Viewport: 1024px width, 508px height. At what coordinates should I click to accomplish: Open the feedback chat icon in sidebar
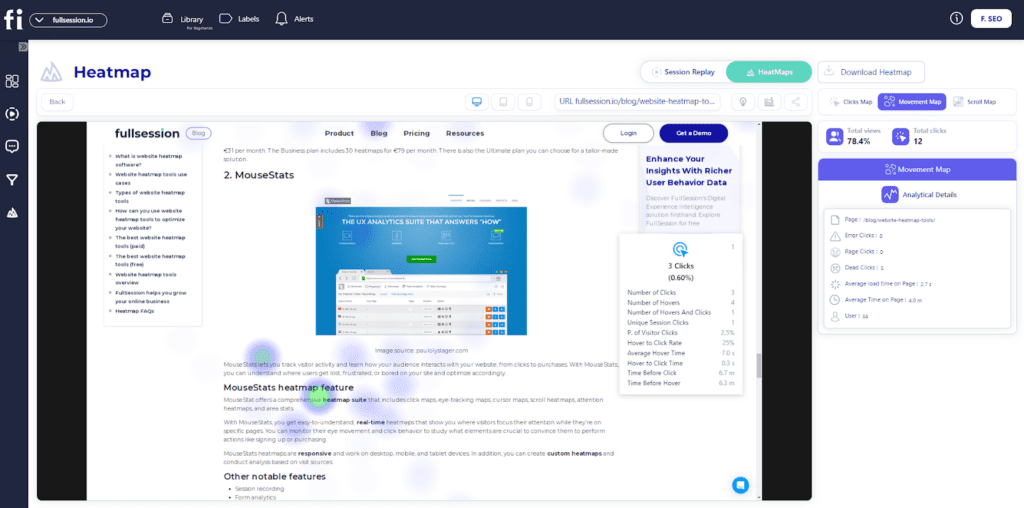coord(13,146)
